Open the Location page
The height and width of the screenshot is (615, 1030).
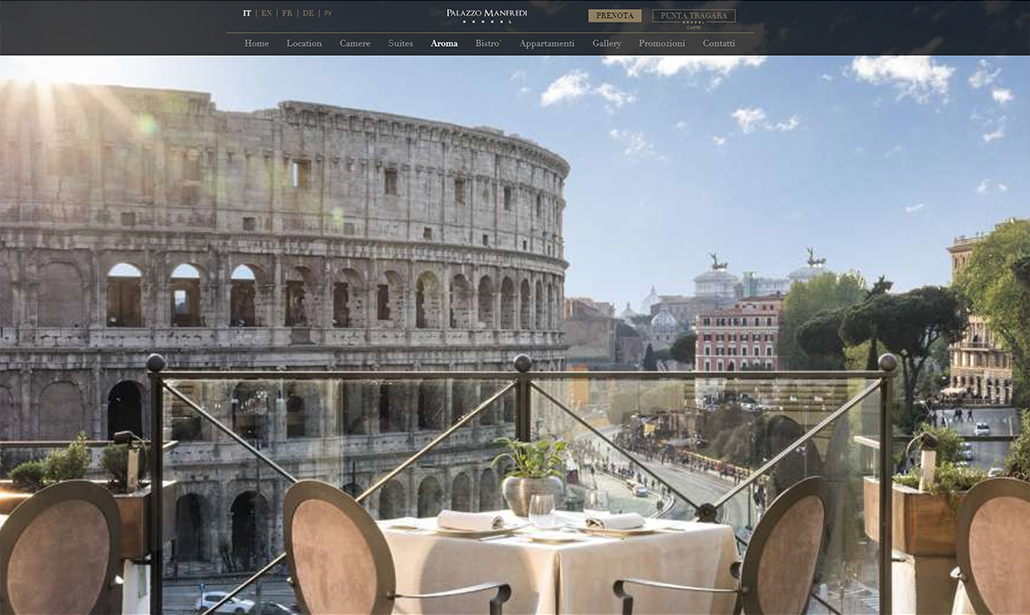click(304, 44)
